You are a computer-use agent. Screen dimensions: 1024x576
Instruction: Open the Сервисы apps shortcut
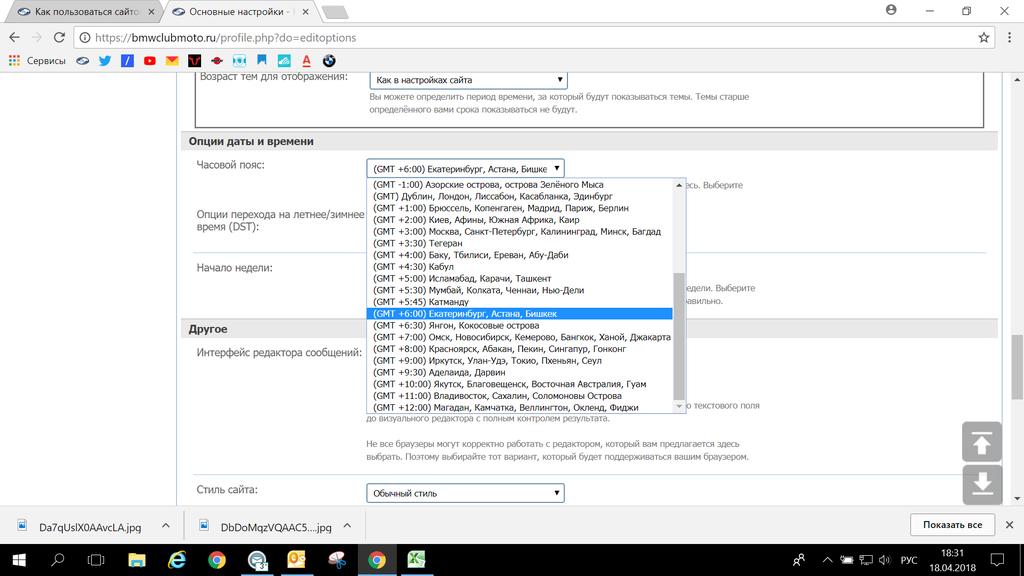pyautogui.click(x=37, y=60)
